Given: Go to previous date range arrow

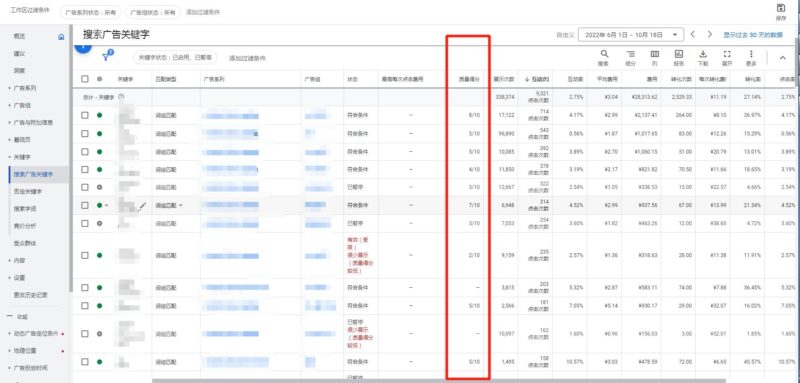Looking at the screenshot, I should 692,35.
